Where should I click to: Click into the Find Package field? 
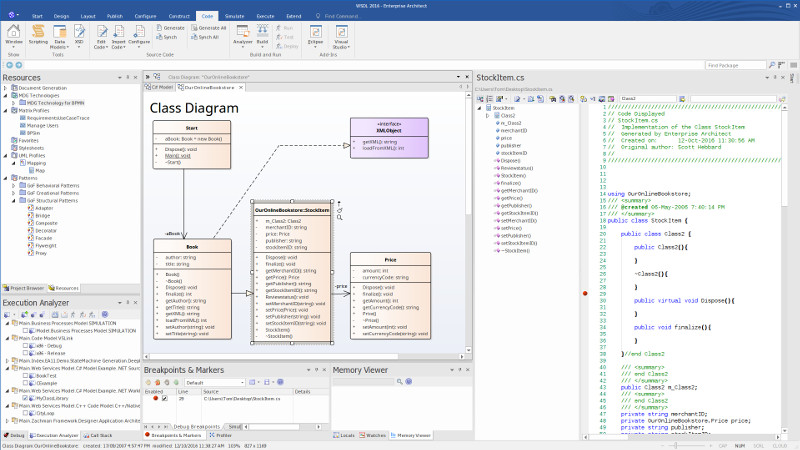point(735,65)
